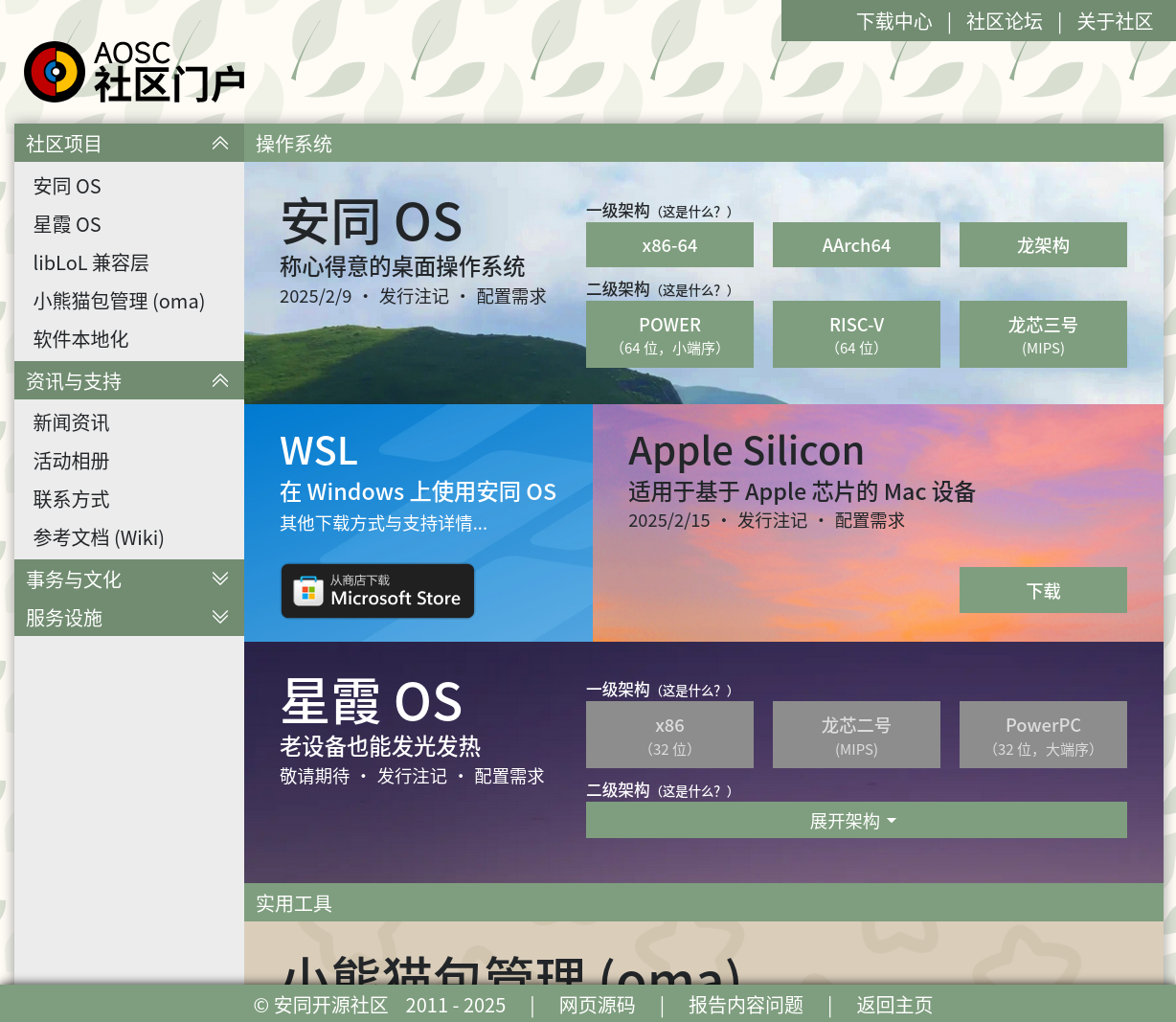Click the Microsoft Store badge icon
This screenshot has height=1022, width=1176.
coord(377,591)
